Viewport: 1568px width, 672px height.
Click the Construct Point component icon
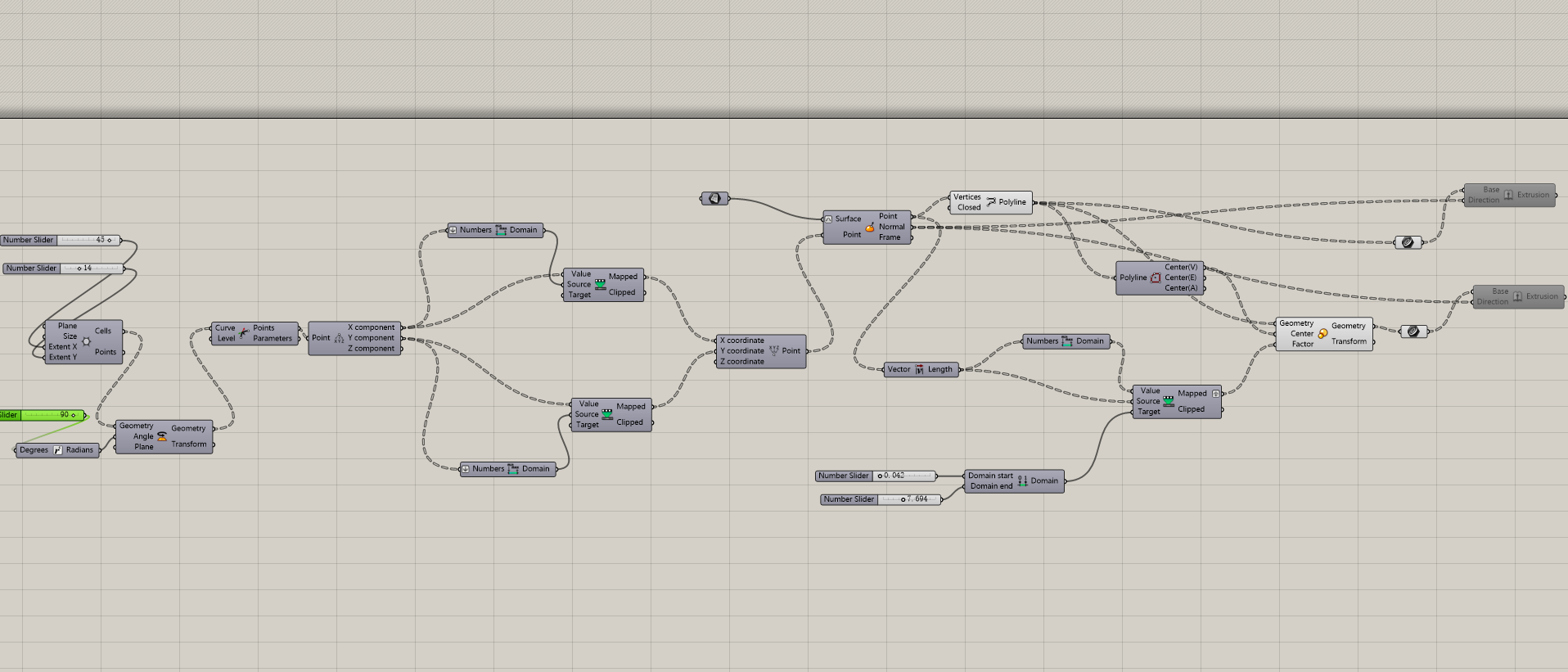[x=773, y=351]
